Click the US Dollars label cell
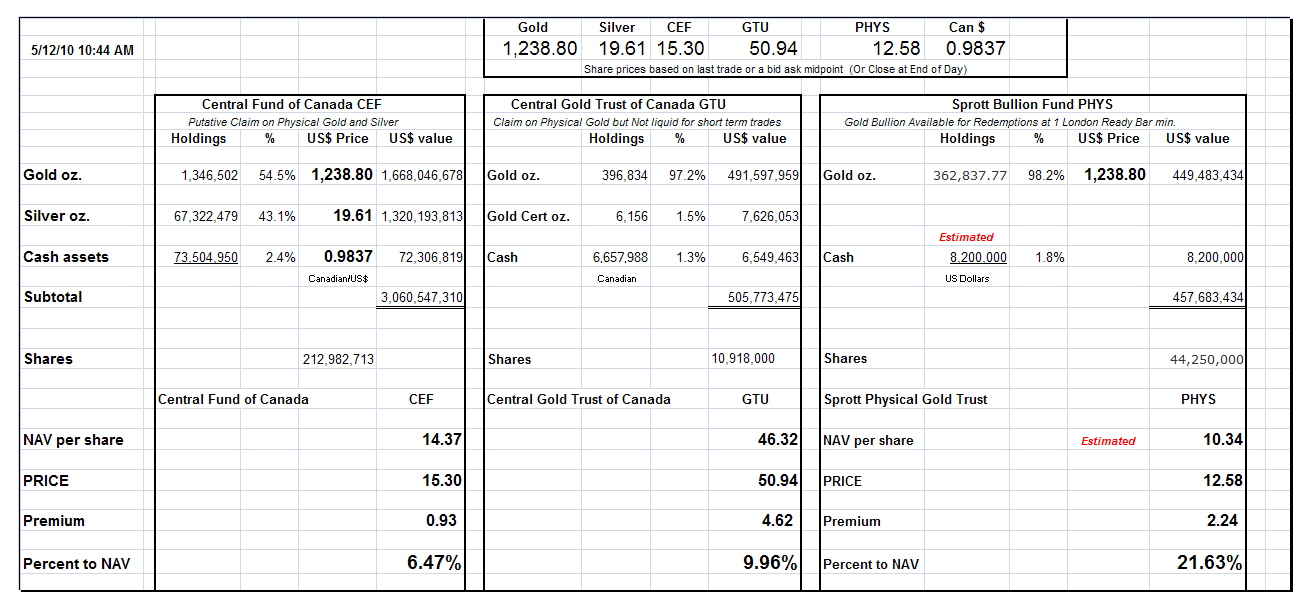 [x=967, y=279]
